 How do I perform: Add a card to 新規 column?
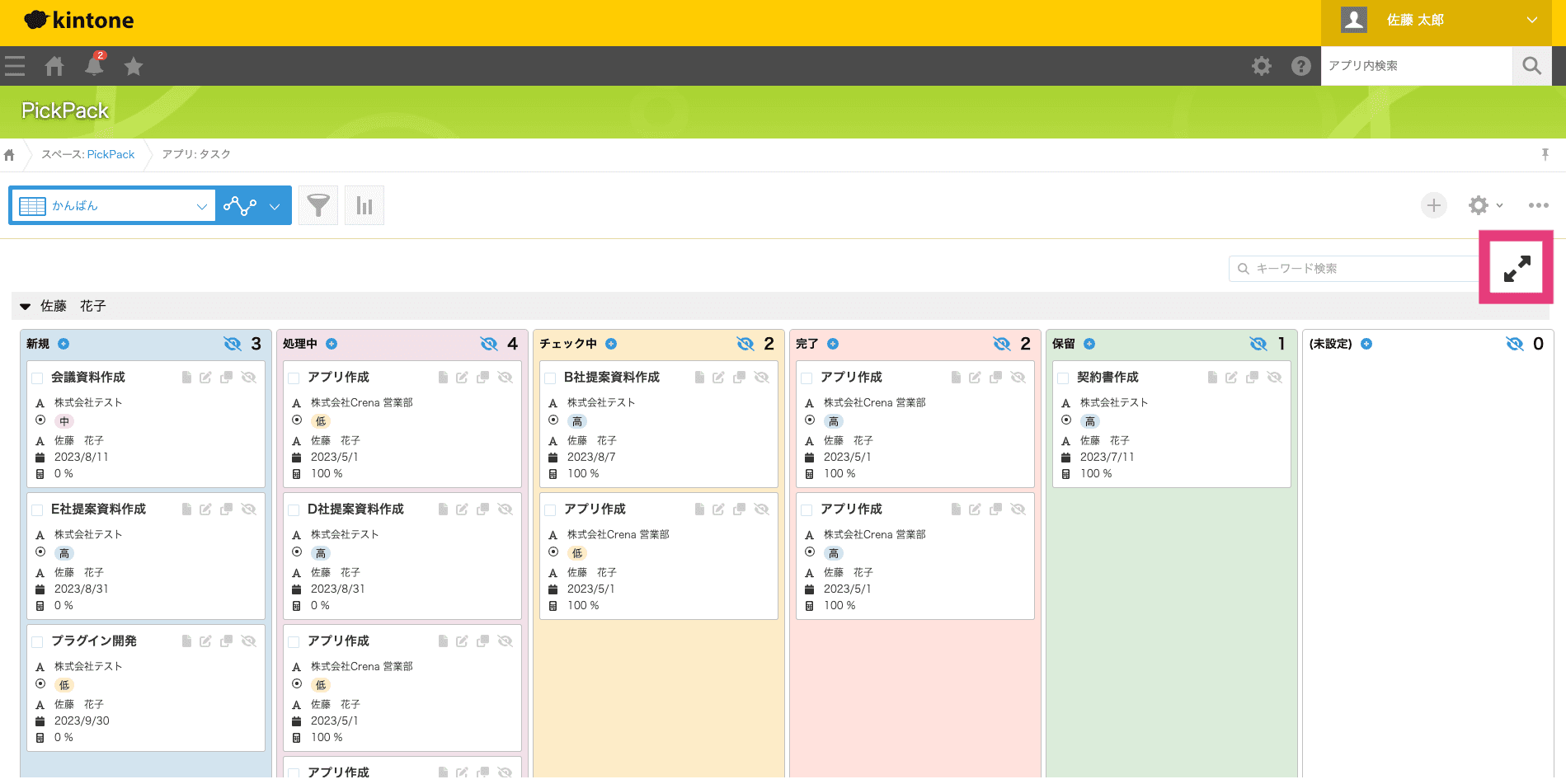(x=63, y=344)
